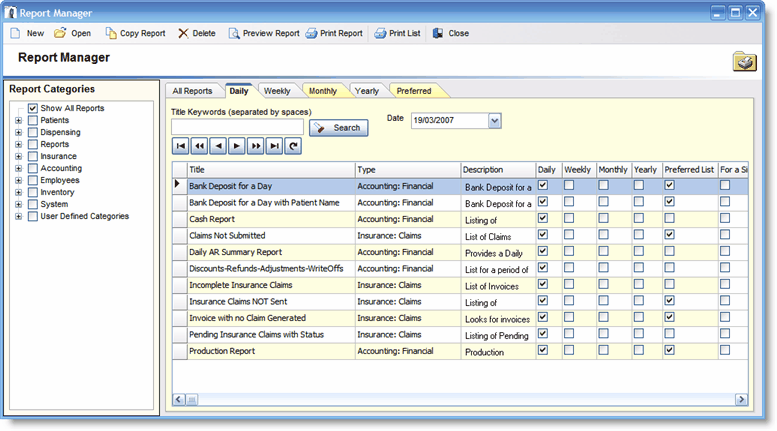Switch to the Weekly tab
This screenshot has width=777, height=431.
[x=277, y=91]
